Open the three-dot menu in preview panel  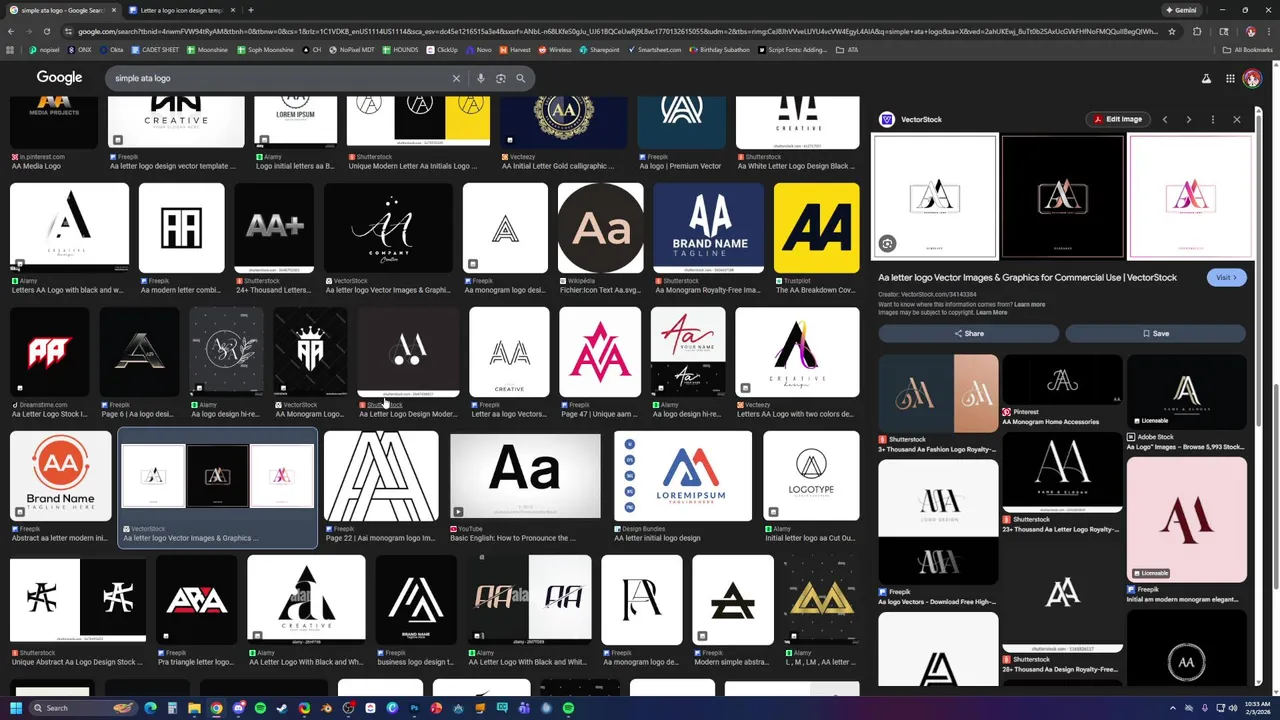coord(1213,119)
